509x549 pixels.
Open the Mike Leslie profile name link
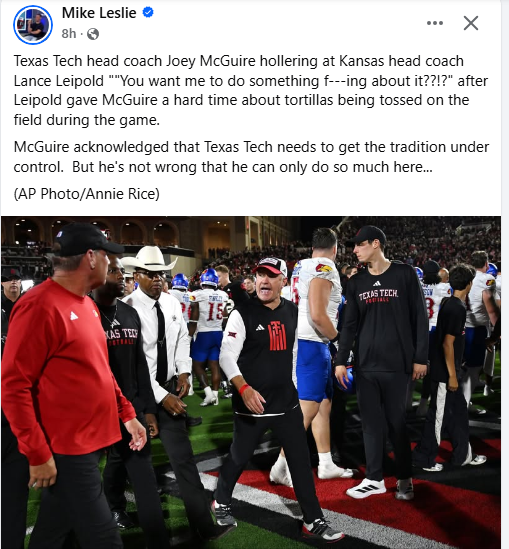(x=99, y=13)
